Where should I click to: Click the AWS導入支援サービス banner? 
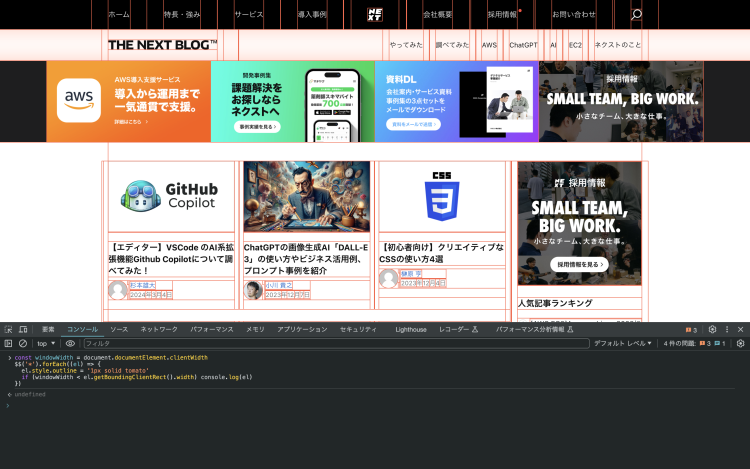[x=129, y=101]
